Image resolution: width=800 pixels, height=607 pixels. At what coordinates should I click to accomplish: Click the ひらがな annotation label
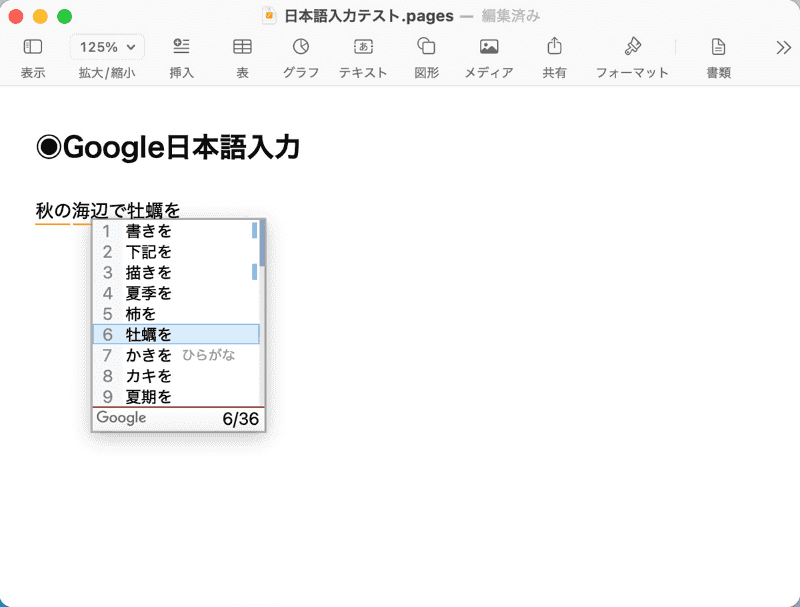[x=208, y=355]
